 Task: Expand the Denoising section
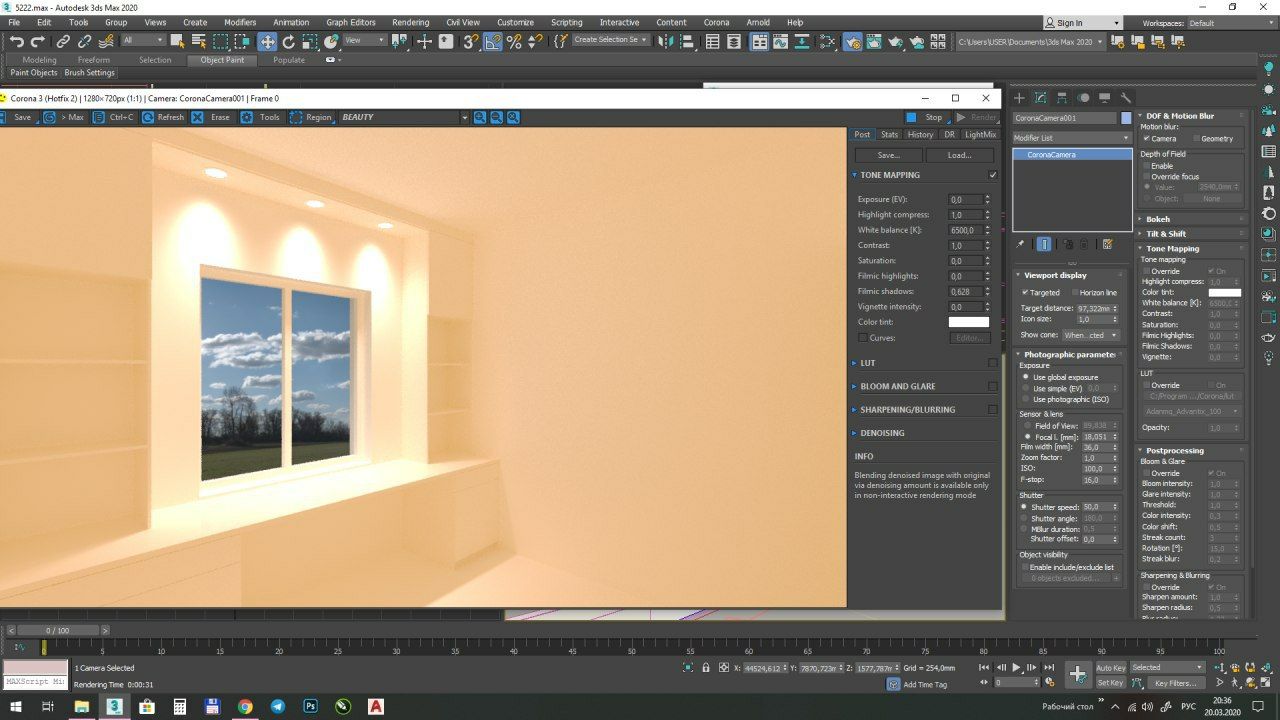855,433
